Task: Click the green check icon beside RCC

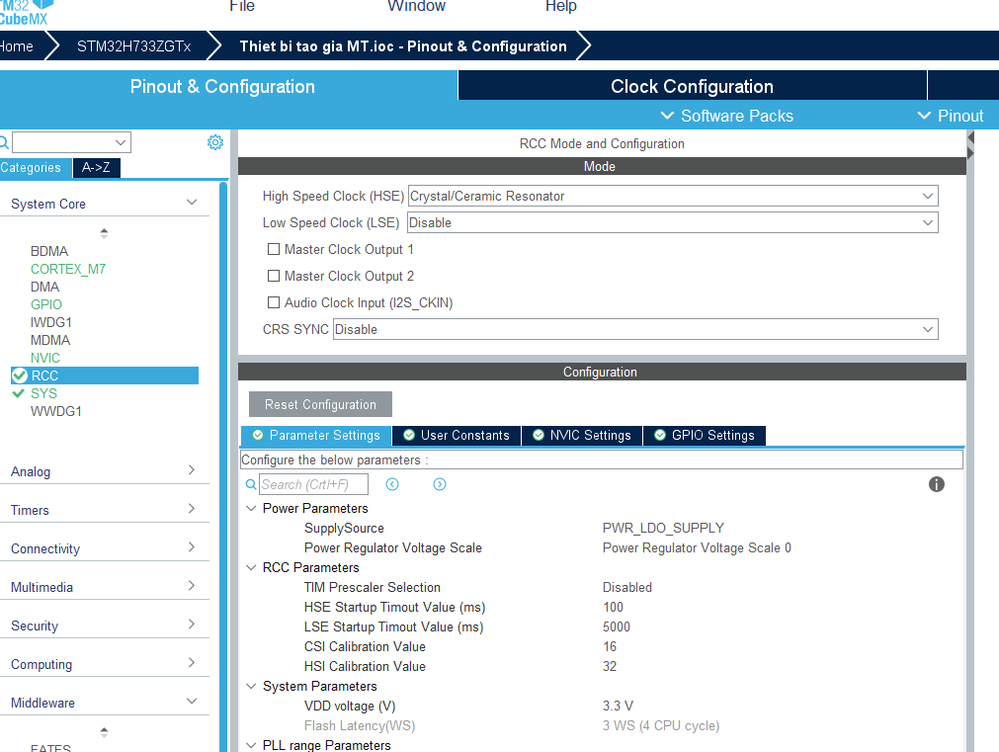Action: coord(20,375)
